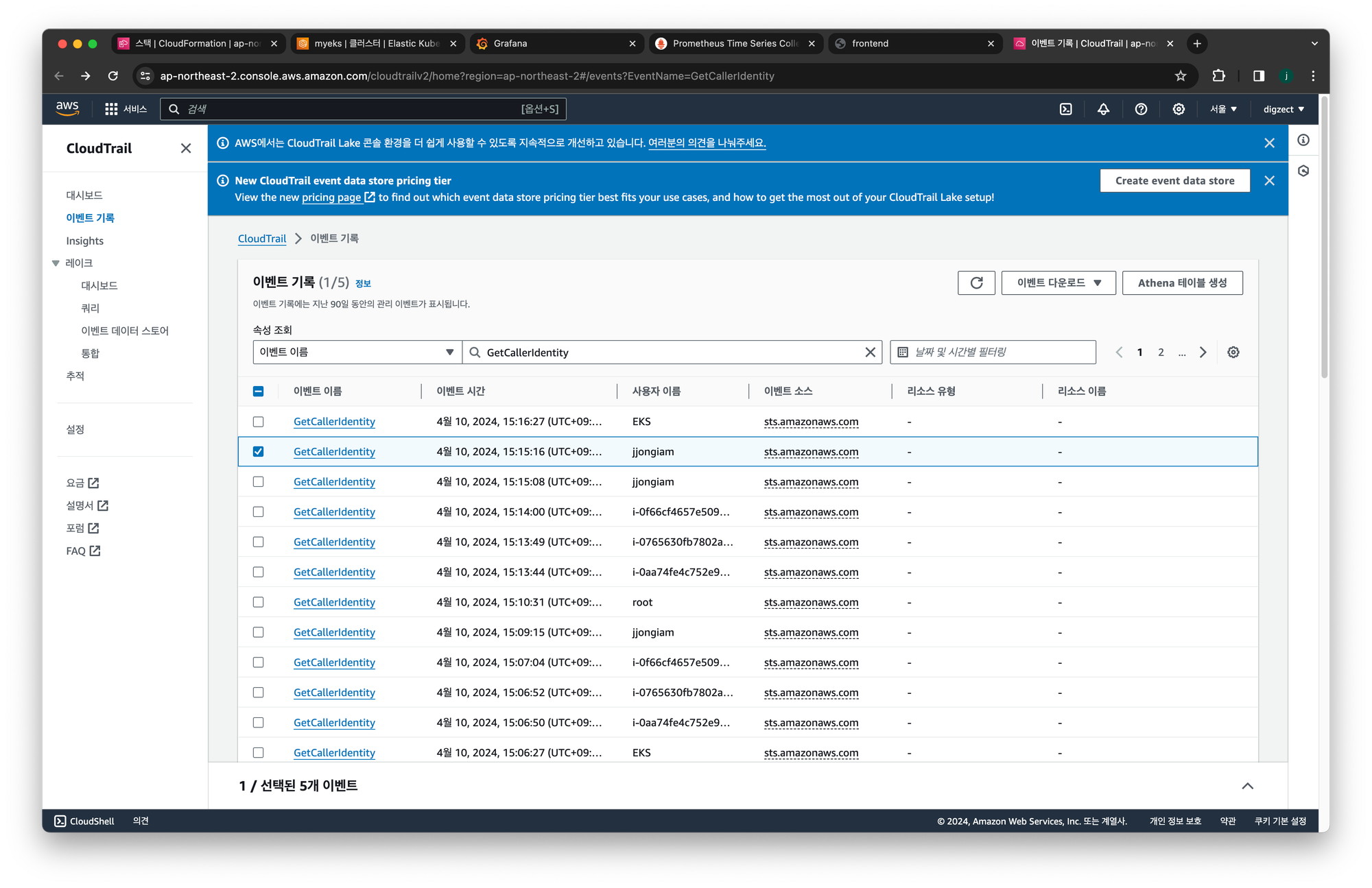1372x888 pixels.
Task: Check the 15:09:15 jjongiam event
Action: tap(258, 632)
